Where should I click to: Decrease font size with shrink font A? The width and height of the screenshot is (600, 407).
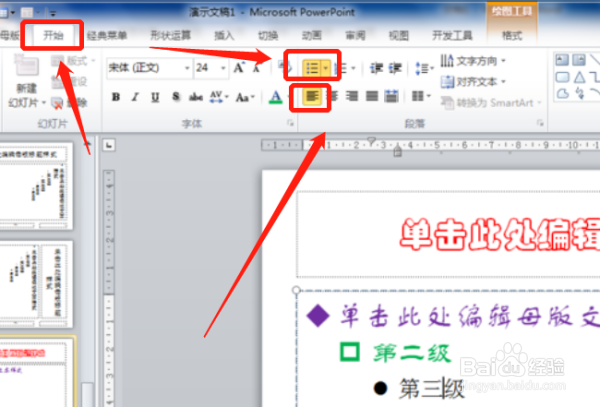click(256, 68)
